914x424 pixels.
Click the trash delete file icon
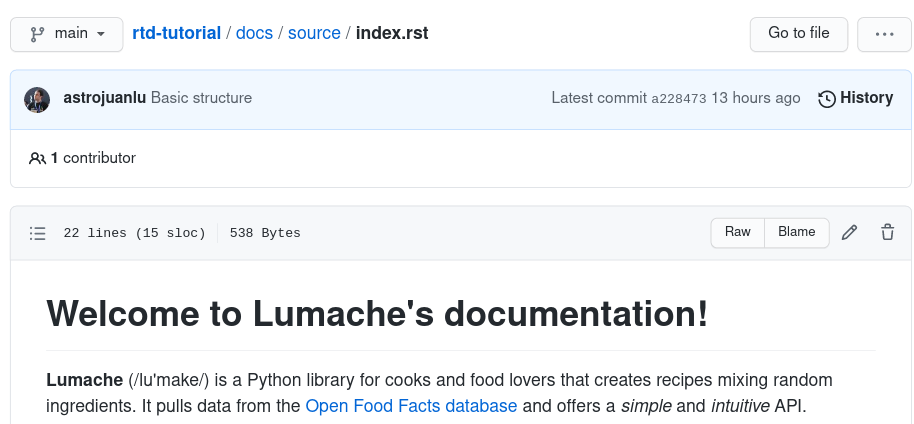click(x=887, y=233)
